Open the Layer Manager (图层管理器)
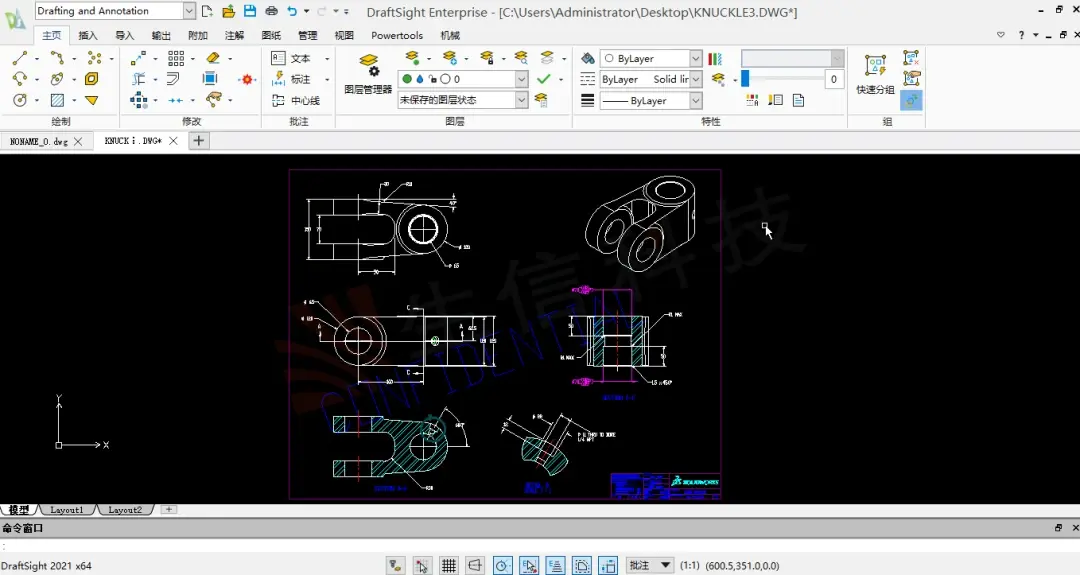The height and width of the screenshot is (575, 1080). (x=368, y=74)
